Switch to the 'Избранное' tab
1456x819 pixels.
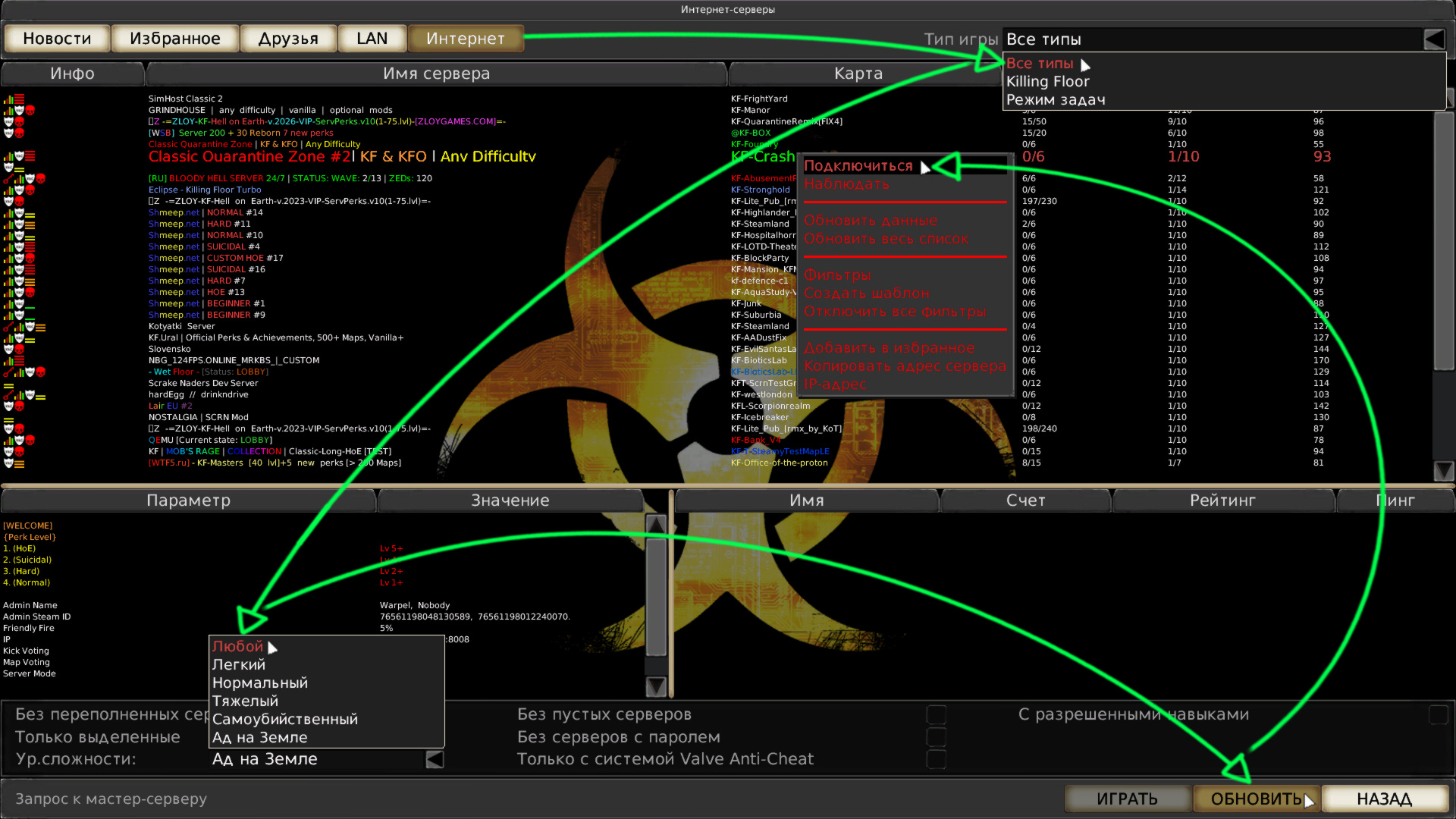tap(175, 39)
